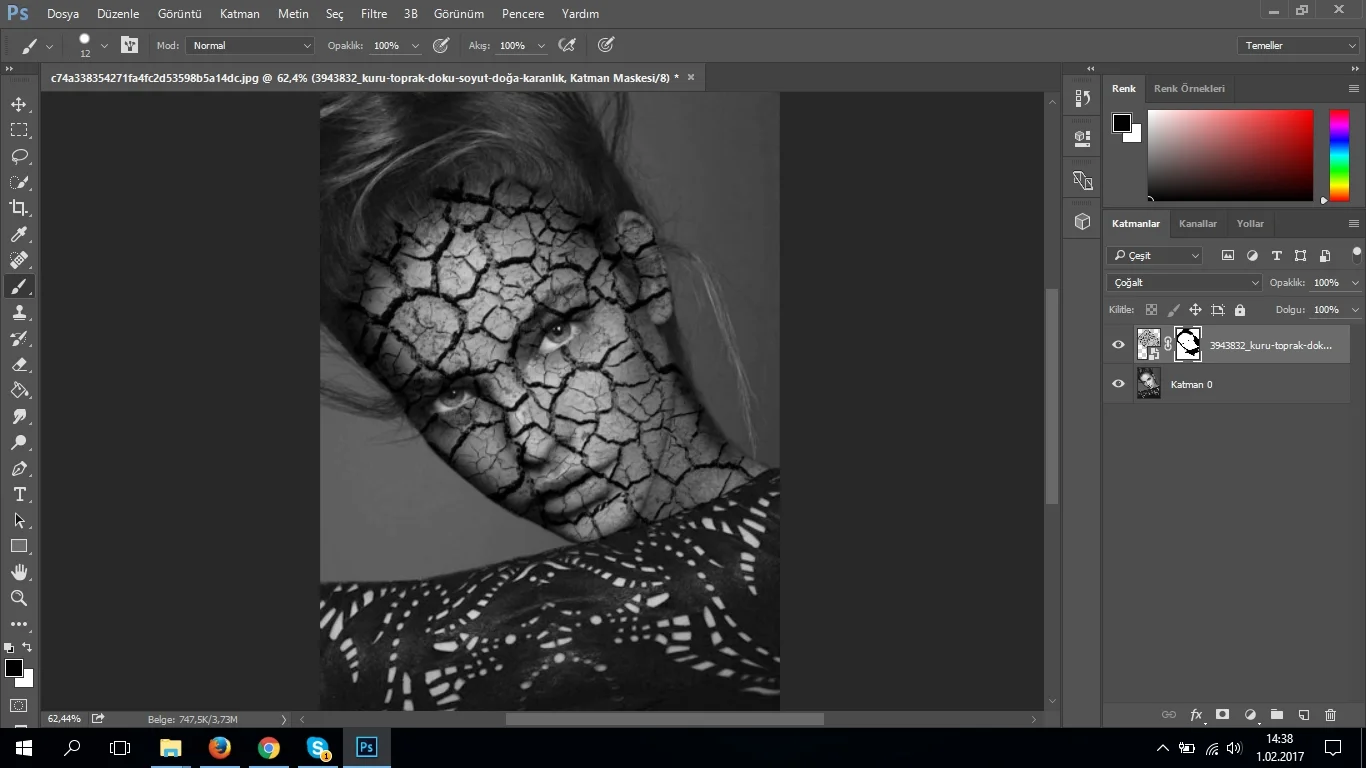Switch to the Kanallar tab
This screenshot has height=768, width=1366.
1198,223
